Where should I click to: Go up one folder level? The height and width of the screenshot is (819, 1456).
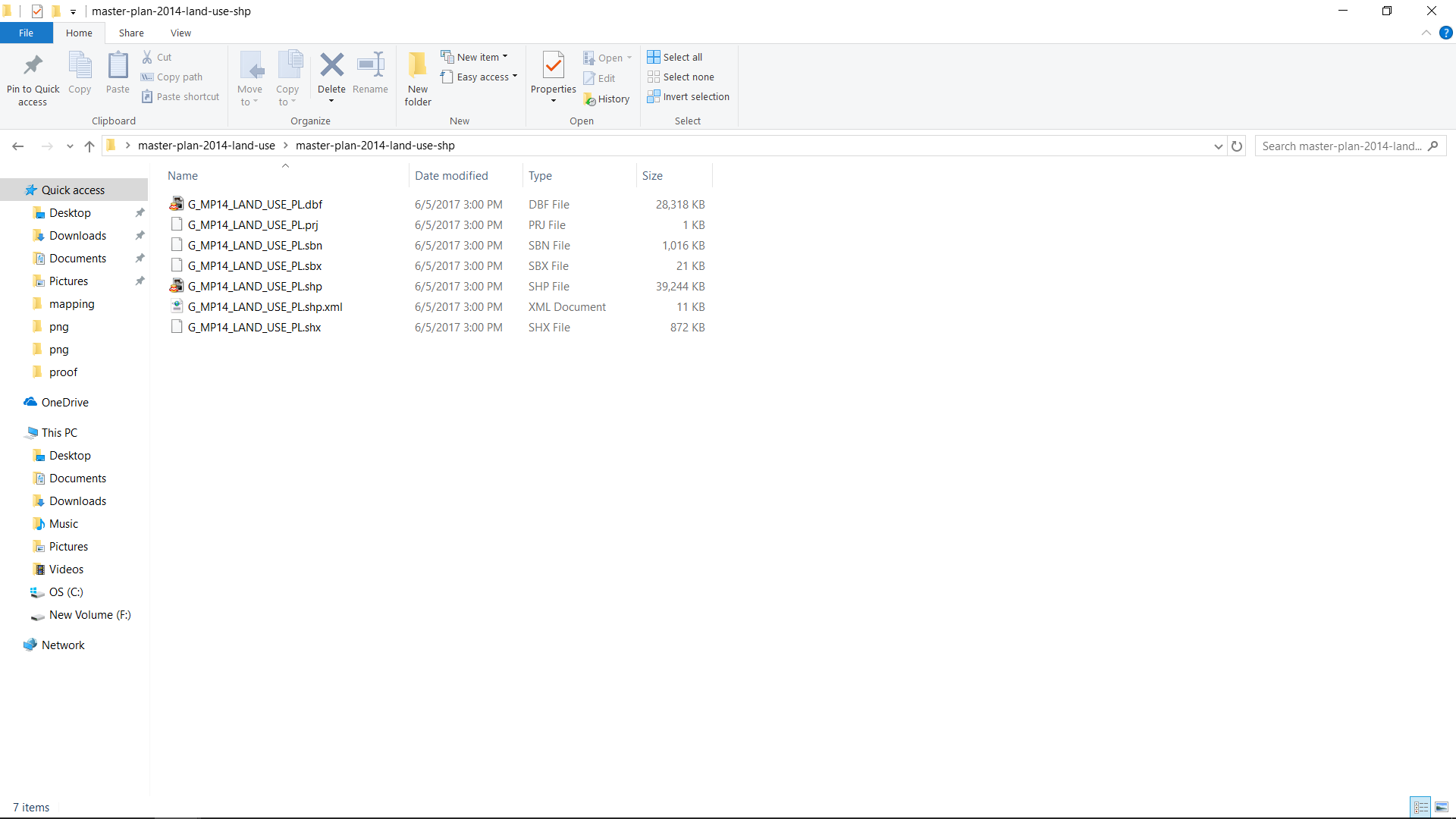(x=89, y=146)
